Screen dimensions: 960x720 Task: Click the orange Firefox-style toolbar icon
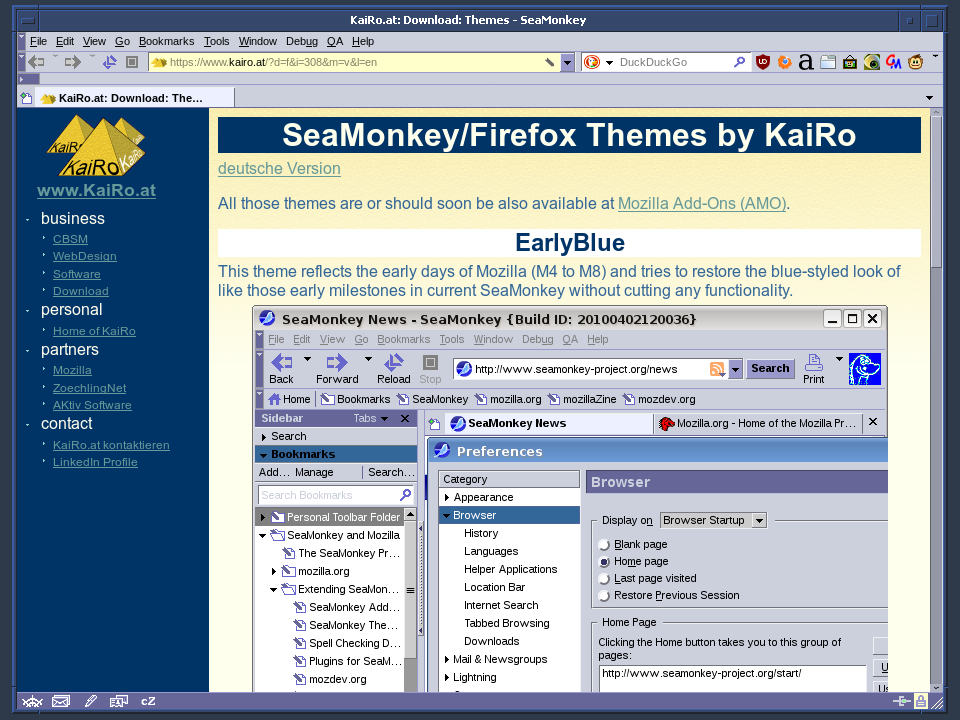(784, 62)
